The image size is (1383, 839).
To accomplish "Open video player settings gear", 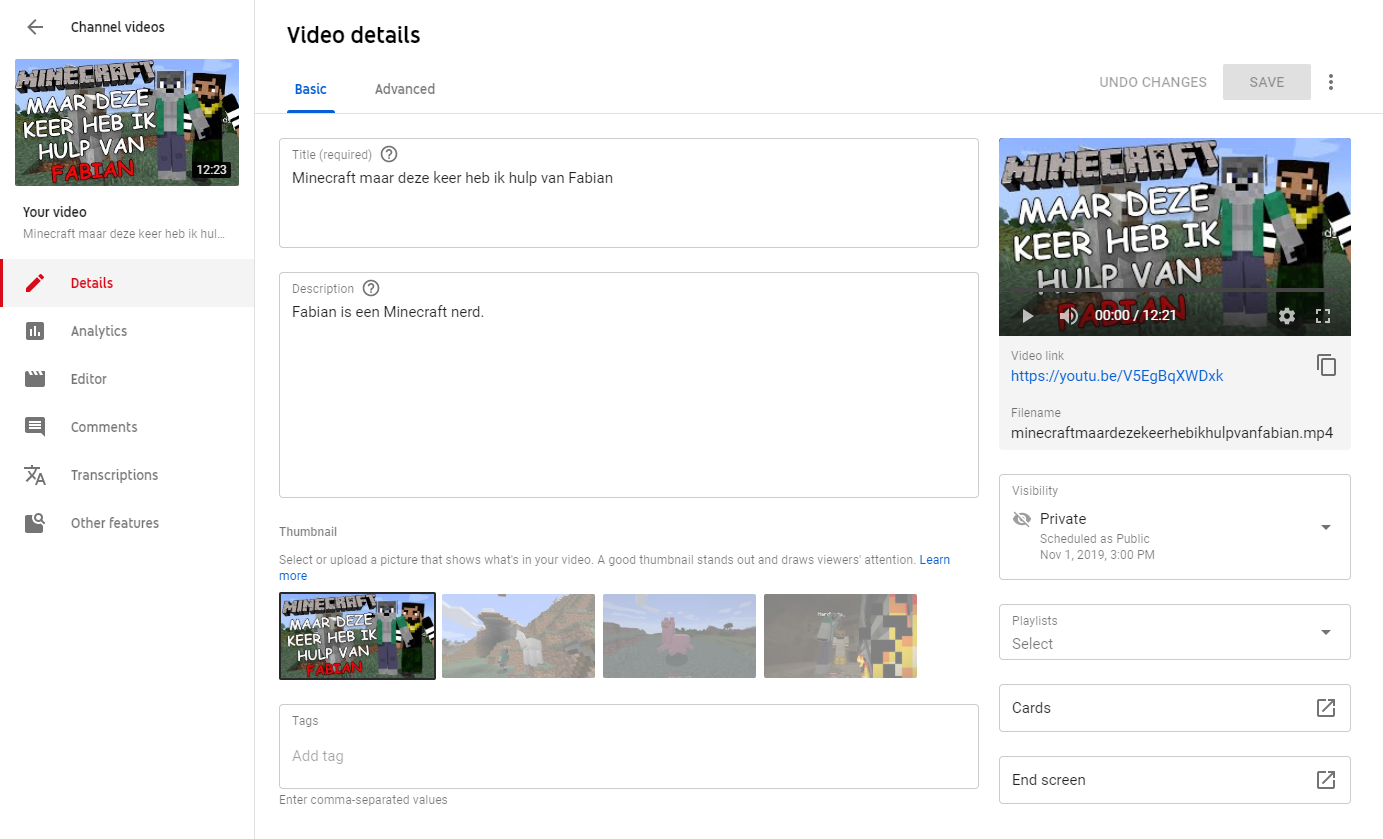I will (1287, 316).
